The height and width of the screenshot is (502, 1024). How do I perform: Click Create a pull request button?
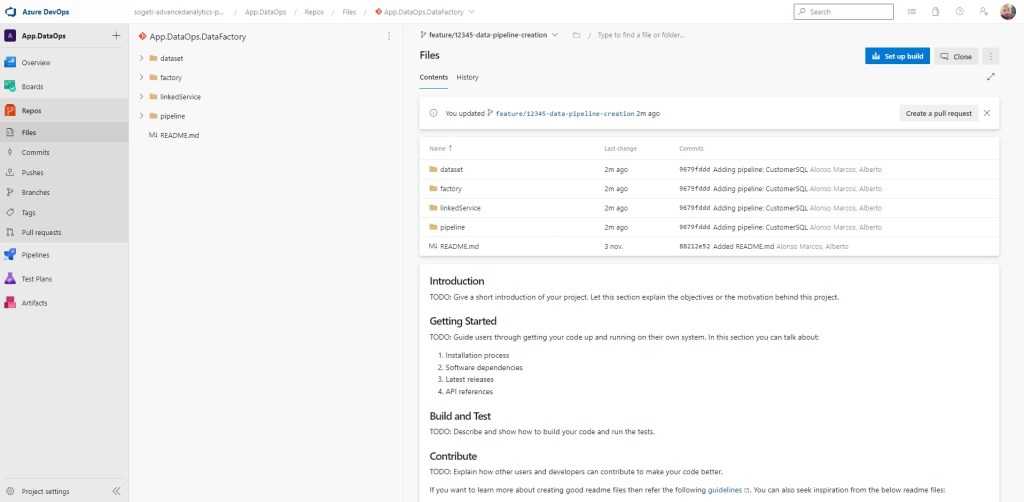[938, 113]
